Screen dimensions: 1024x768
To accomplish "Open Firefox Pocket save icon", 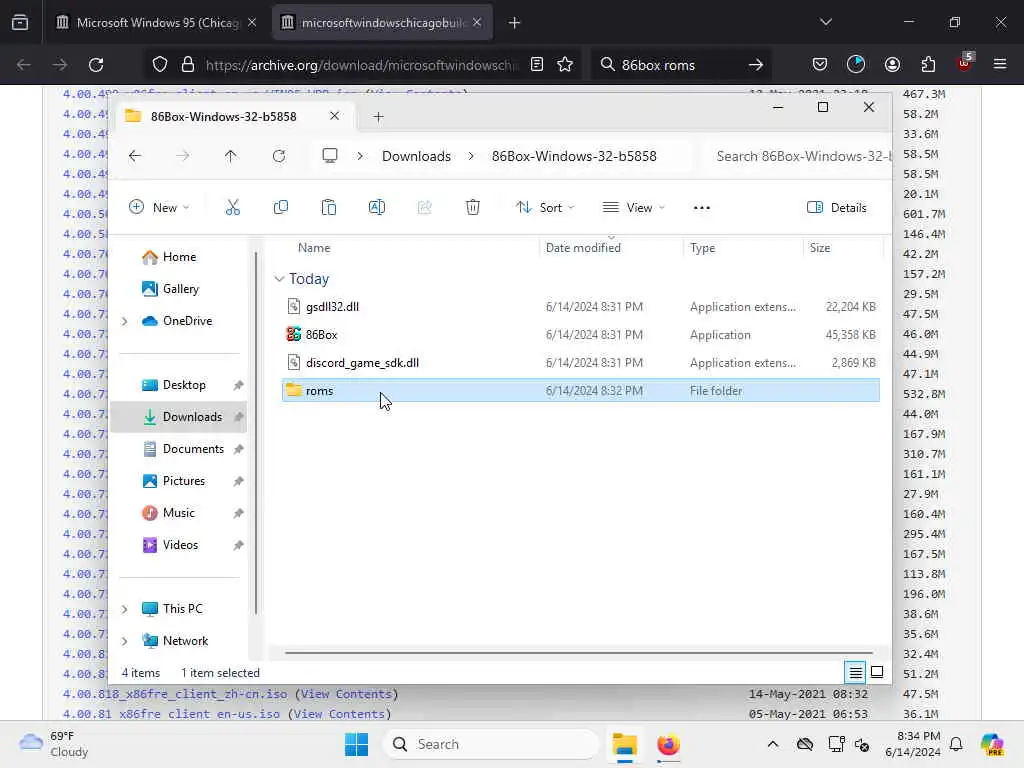I will point(820,65).
